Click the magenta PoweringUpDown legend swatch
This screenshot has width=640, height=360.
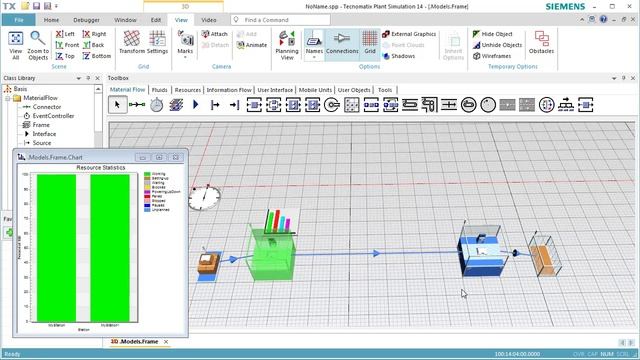point(147,191)
